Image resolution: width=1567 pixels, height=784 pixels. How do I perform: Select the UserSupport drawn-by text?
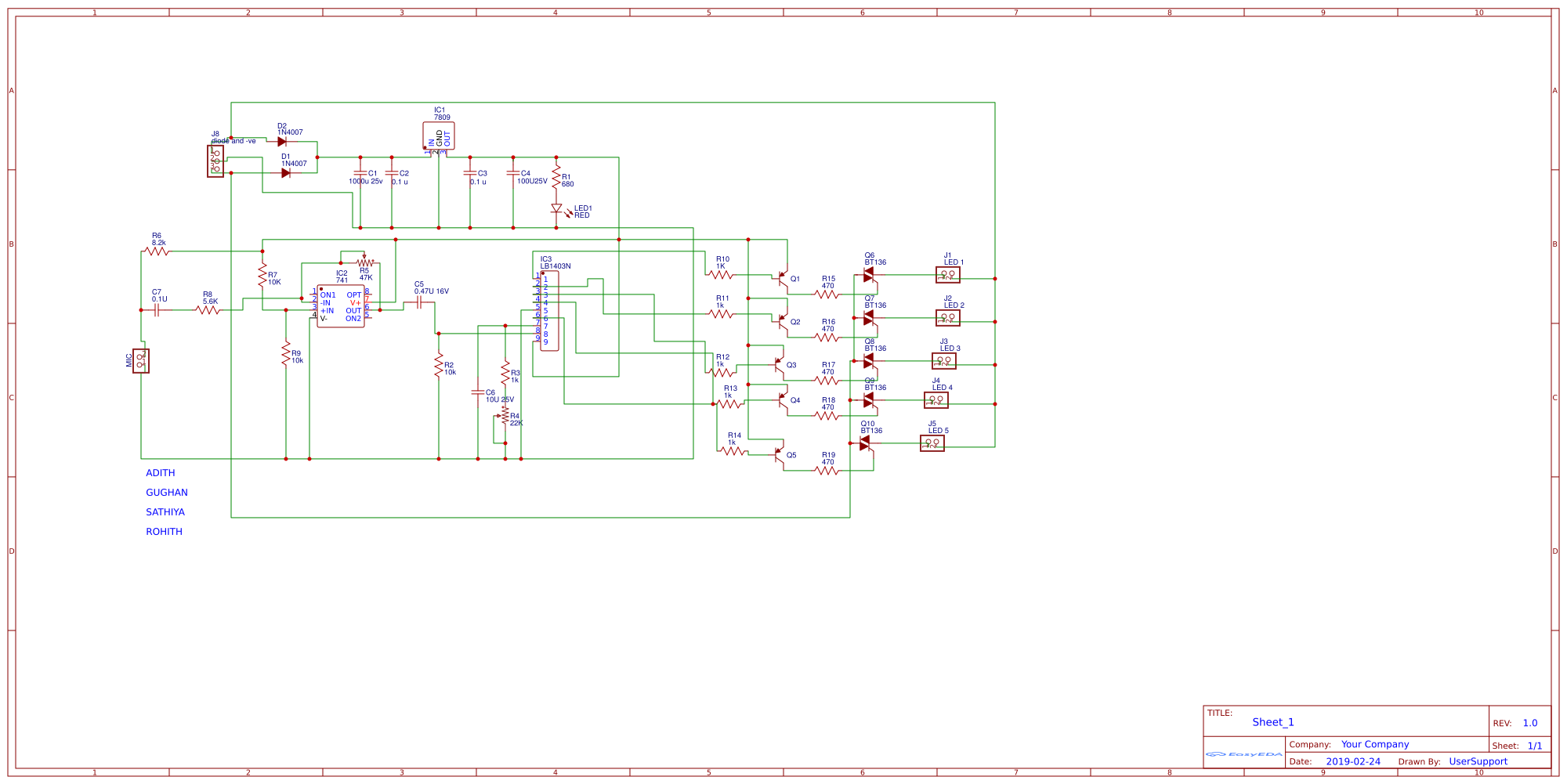point(1478,761)
